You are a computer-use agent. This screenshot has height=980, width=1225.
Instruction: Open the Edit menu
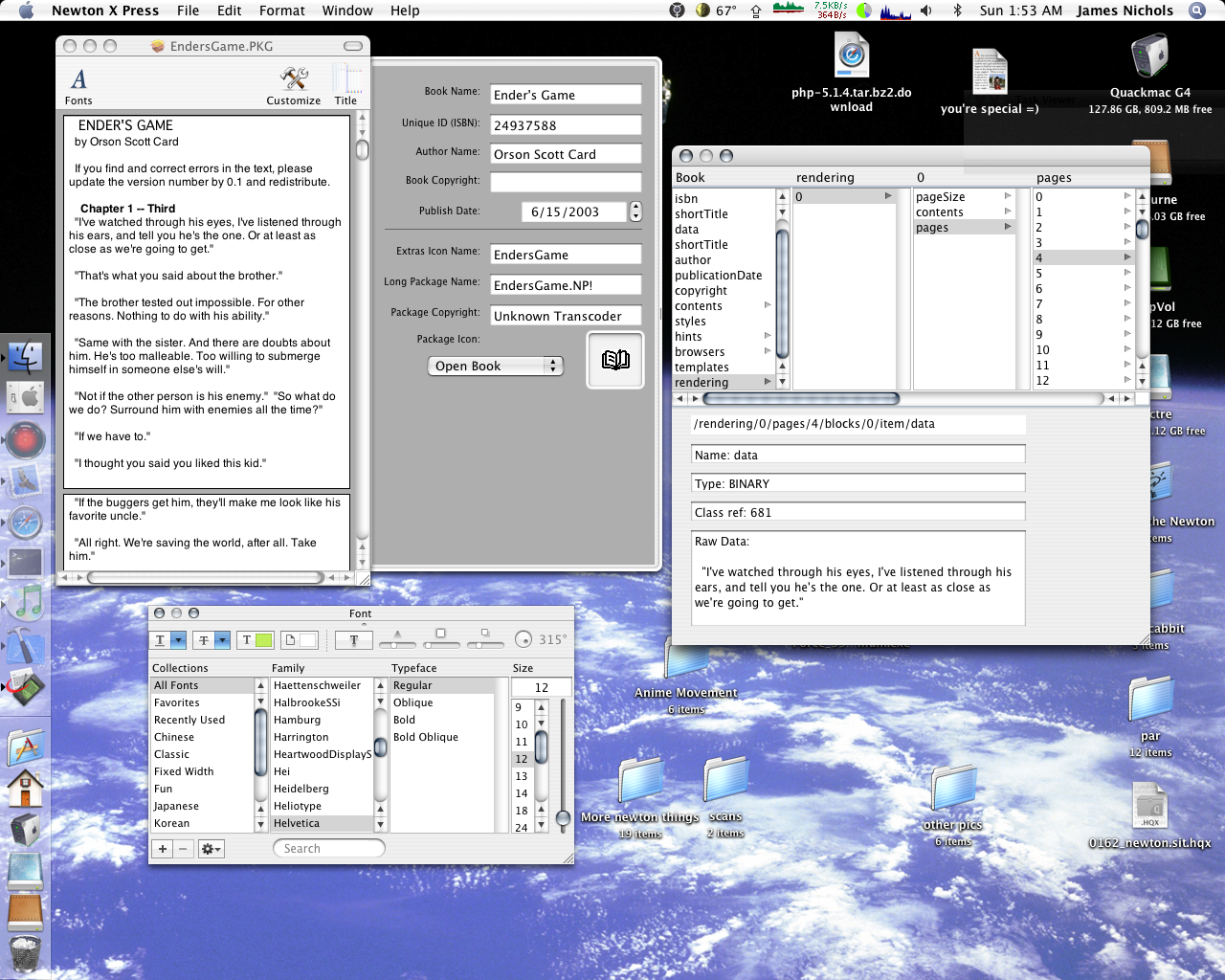pyautogui.click(x=229, y=11)
